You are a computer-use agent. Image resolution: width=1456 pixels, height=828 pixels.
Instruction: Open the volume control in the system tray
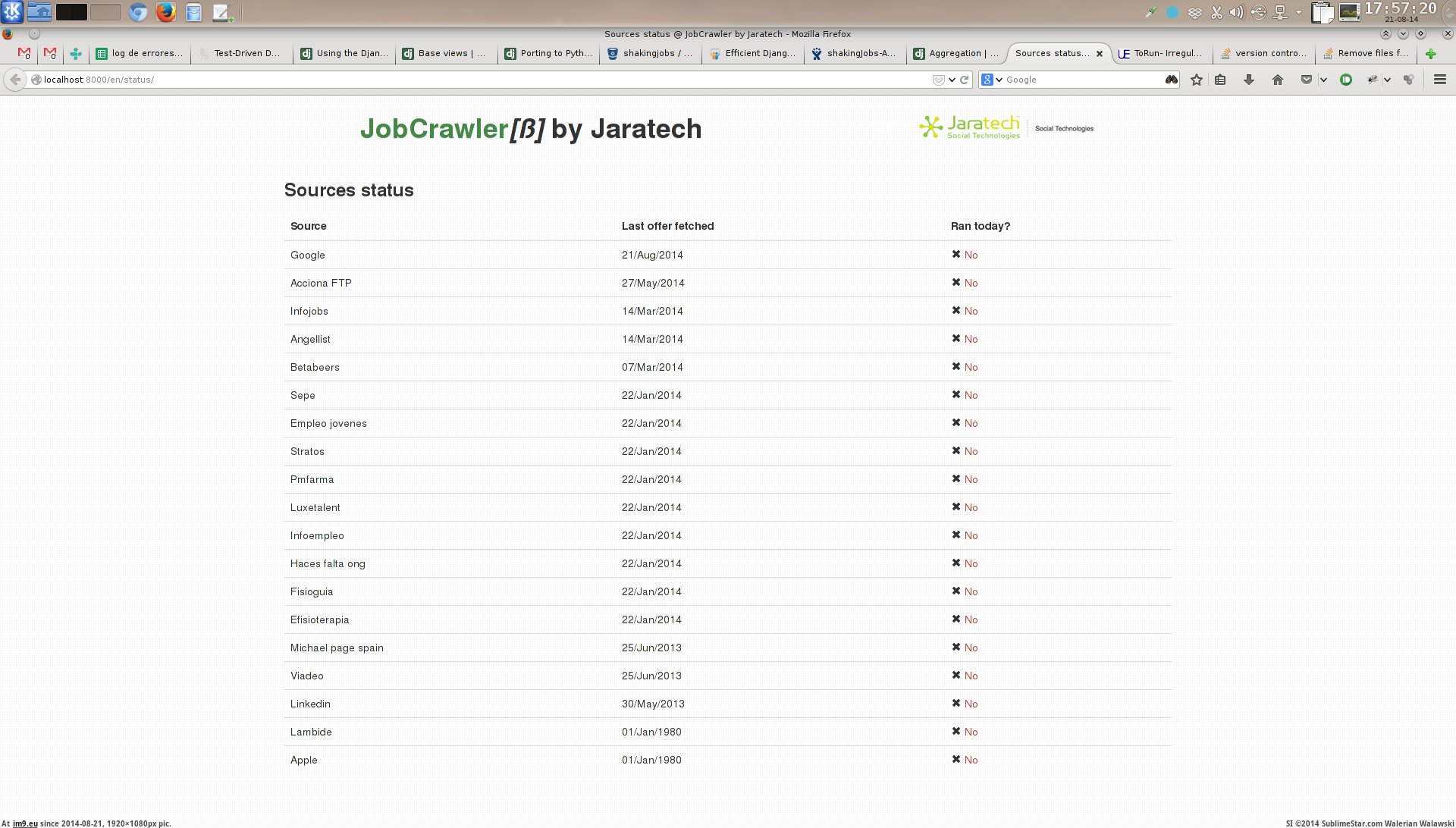pyautogui.click(x=1237, y=12)
